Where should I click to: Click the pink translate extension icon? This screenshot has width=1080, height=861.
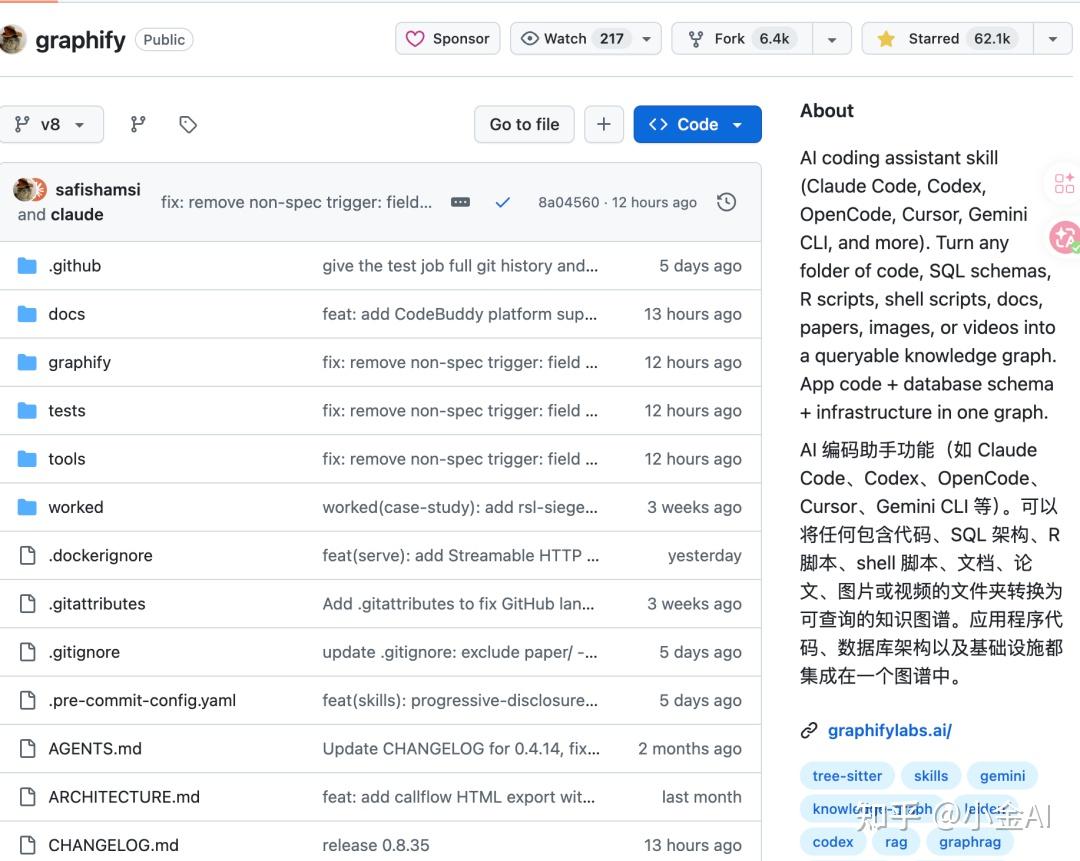click(1065, 238)
